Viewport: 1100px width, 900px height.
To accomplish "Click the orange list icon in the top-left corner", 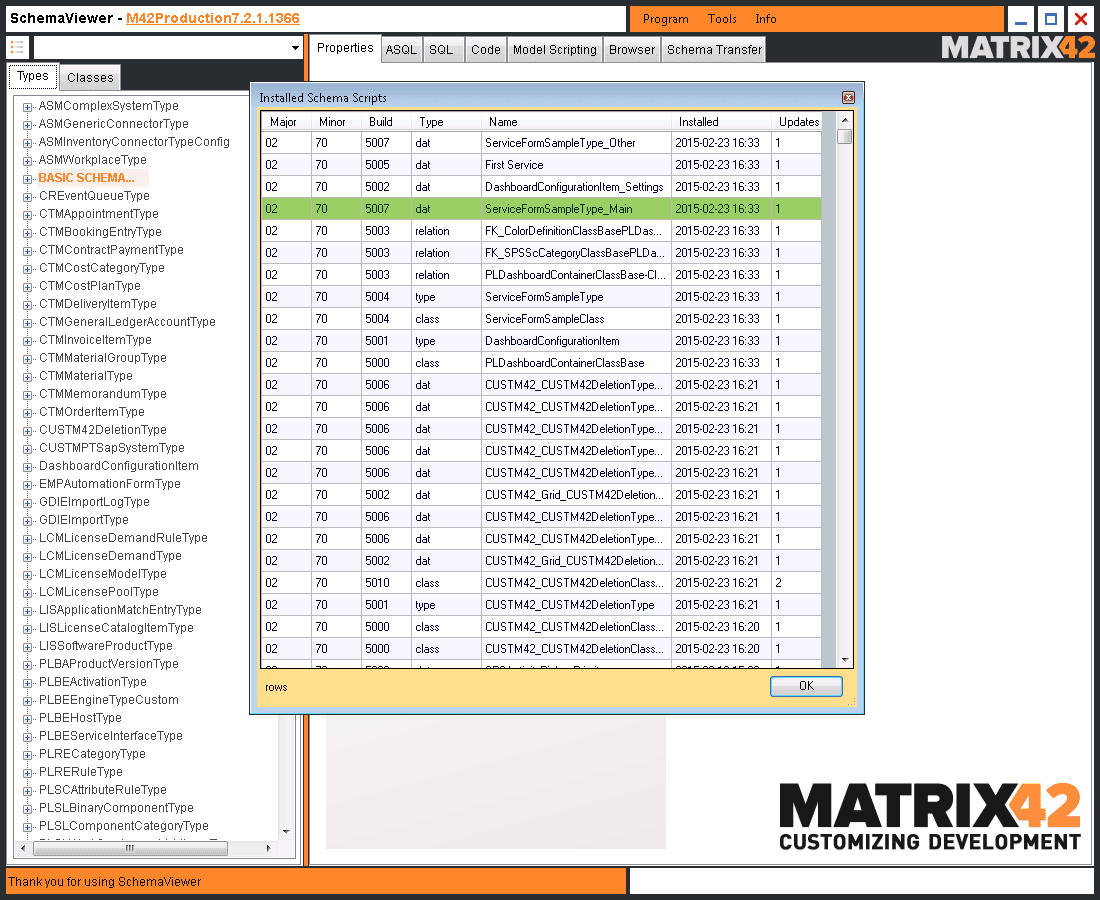I will click(16, 46).
